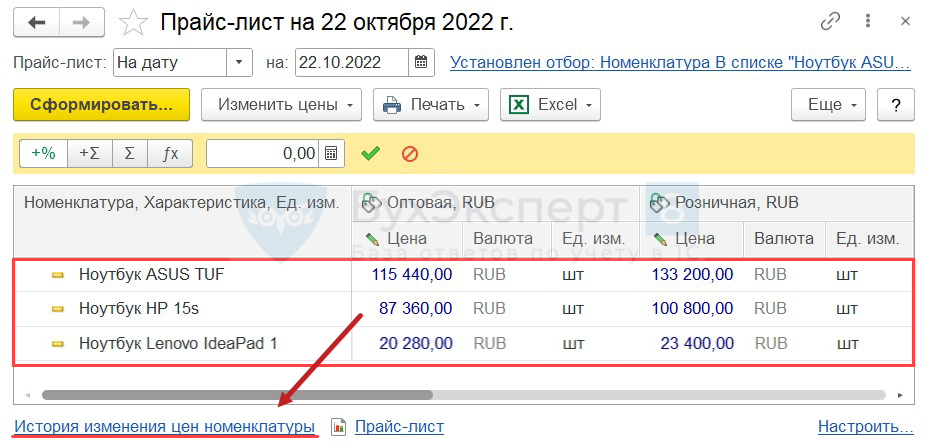Click item icon beside Ноутбук ASUS TUF
This screenshot has width=935, height=447.
[57, 275]
